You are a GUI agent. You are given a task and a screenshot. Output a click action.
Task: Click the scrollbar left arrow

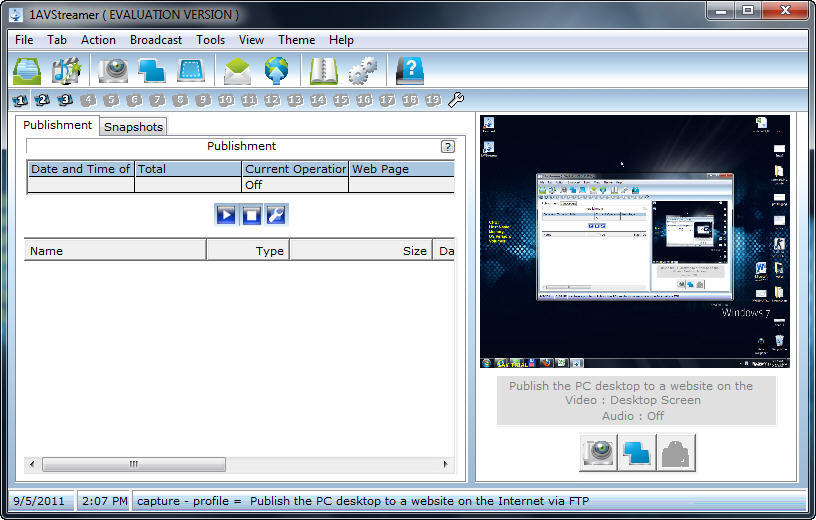coord(32,464)
